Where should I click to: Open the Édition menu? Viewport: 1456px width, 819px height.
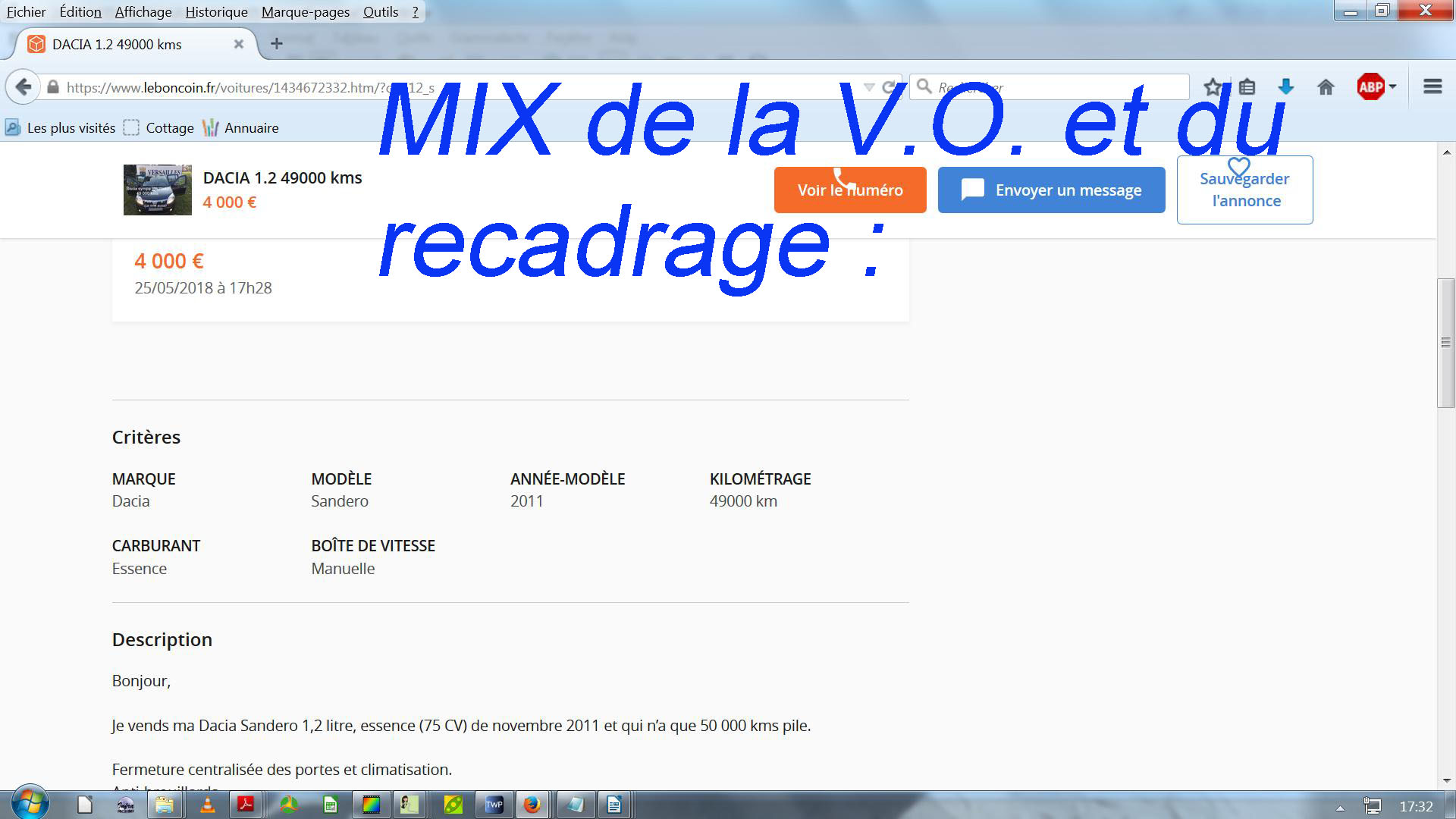80,11
